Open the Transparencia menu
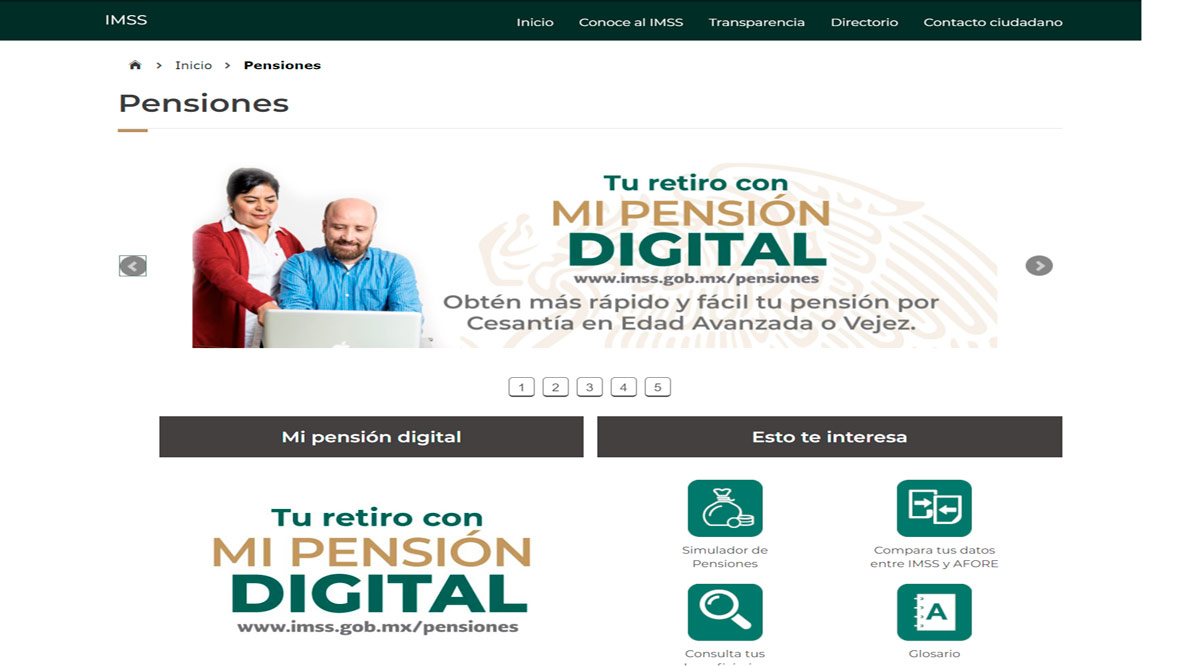Image resolution: width=1200 pixels, height=666 pixels. [757, 22]
